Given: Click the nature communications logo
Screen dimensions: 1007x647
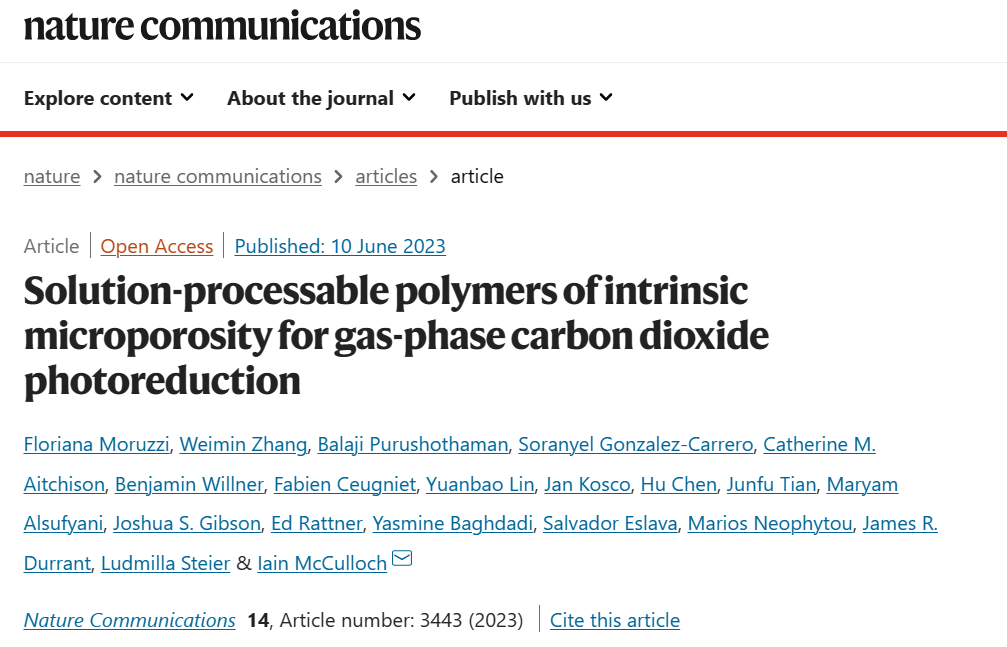Looking at the screenshot, I should [222, 27].
